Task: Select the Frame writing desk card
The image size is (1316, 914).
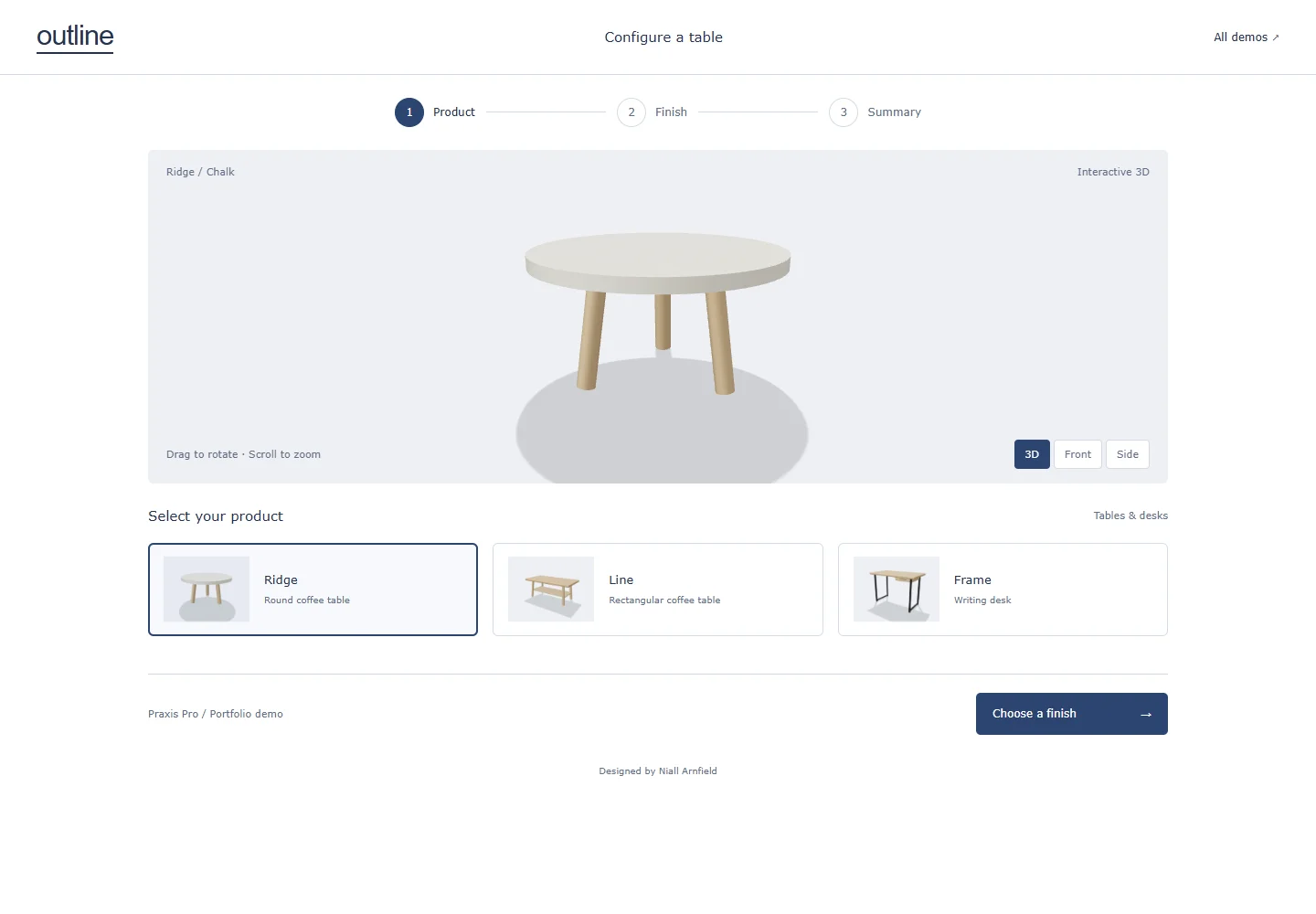Action: [1003, 590]
